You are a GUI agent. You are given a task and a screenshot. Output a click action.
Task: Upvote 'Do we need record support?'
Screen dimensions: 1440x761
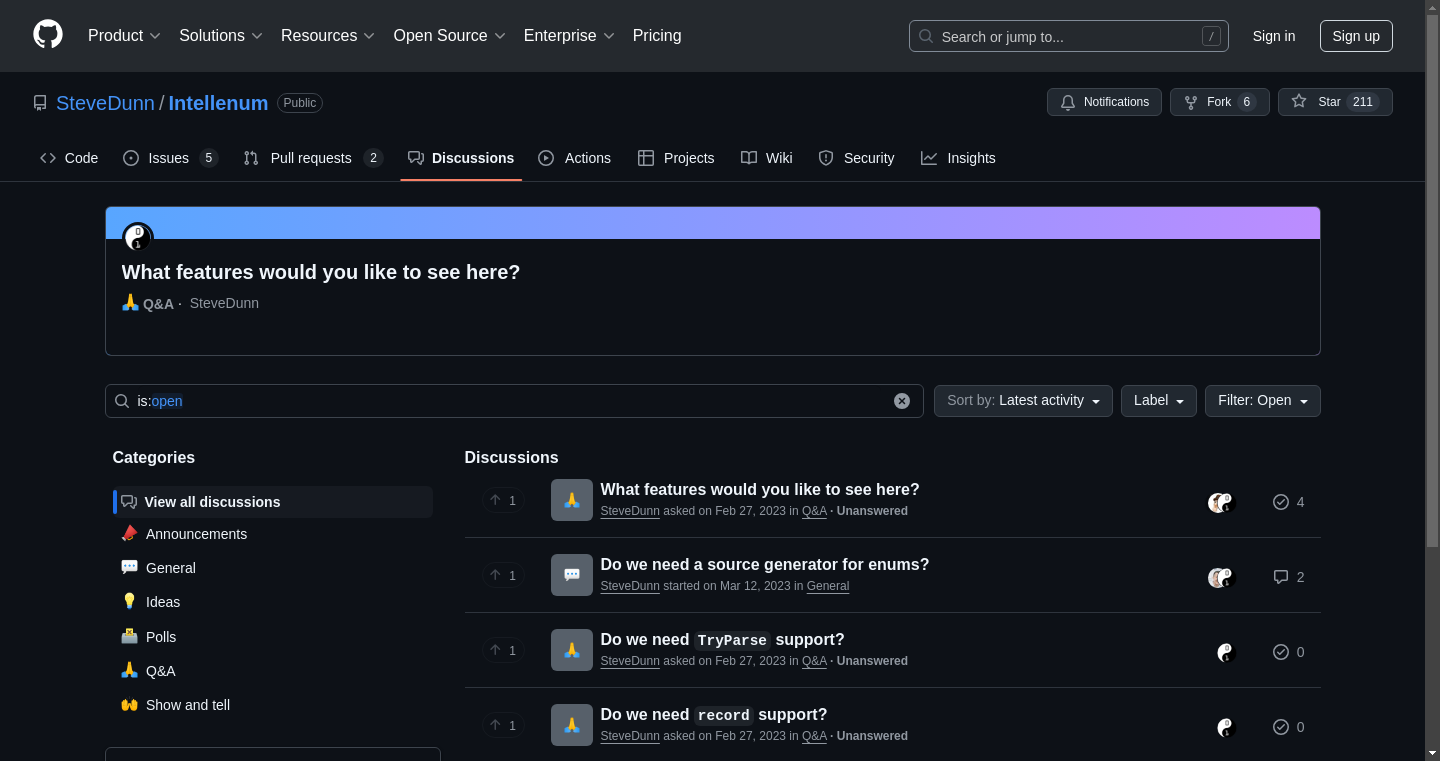[504, 725]
